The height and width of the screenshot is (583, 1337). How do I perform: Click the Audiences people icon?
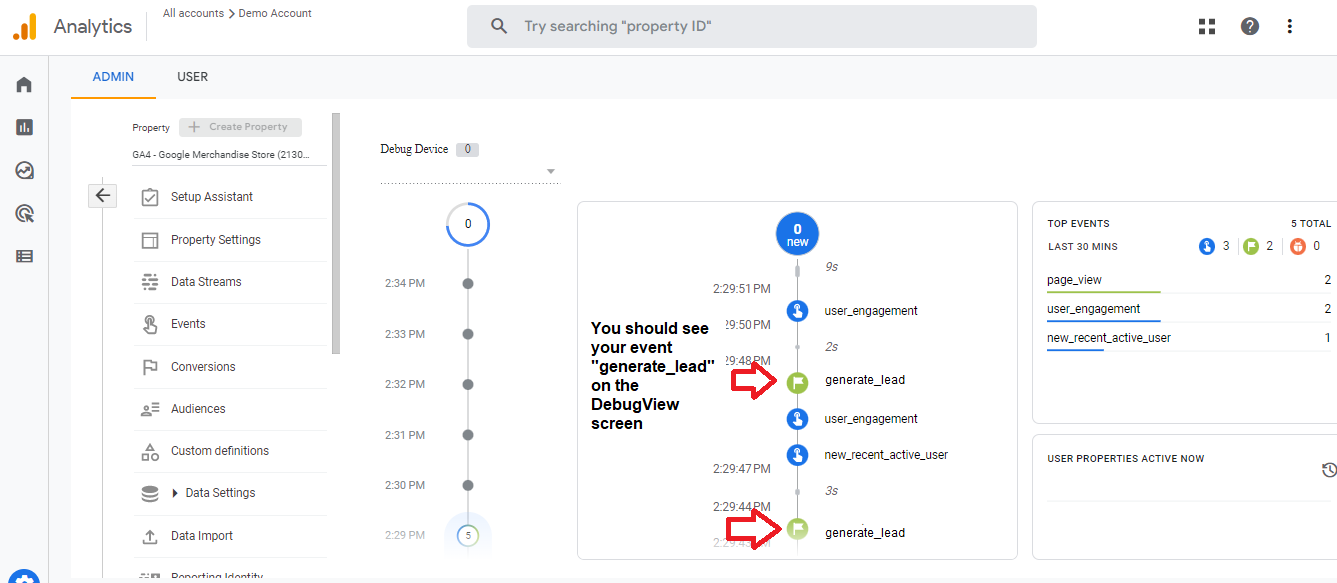[x=150, y=409]
